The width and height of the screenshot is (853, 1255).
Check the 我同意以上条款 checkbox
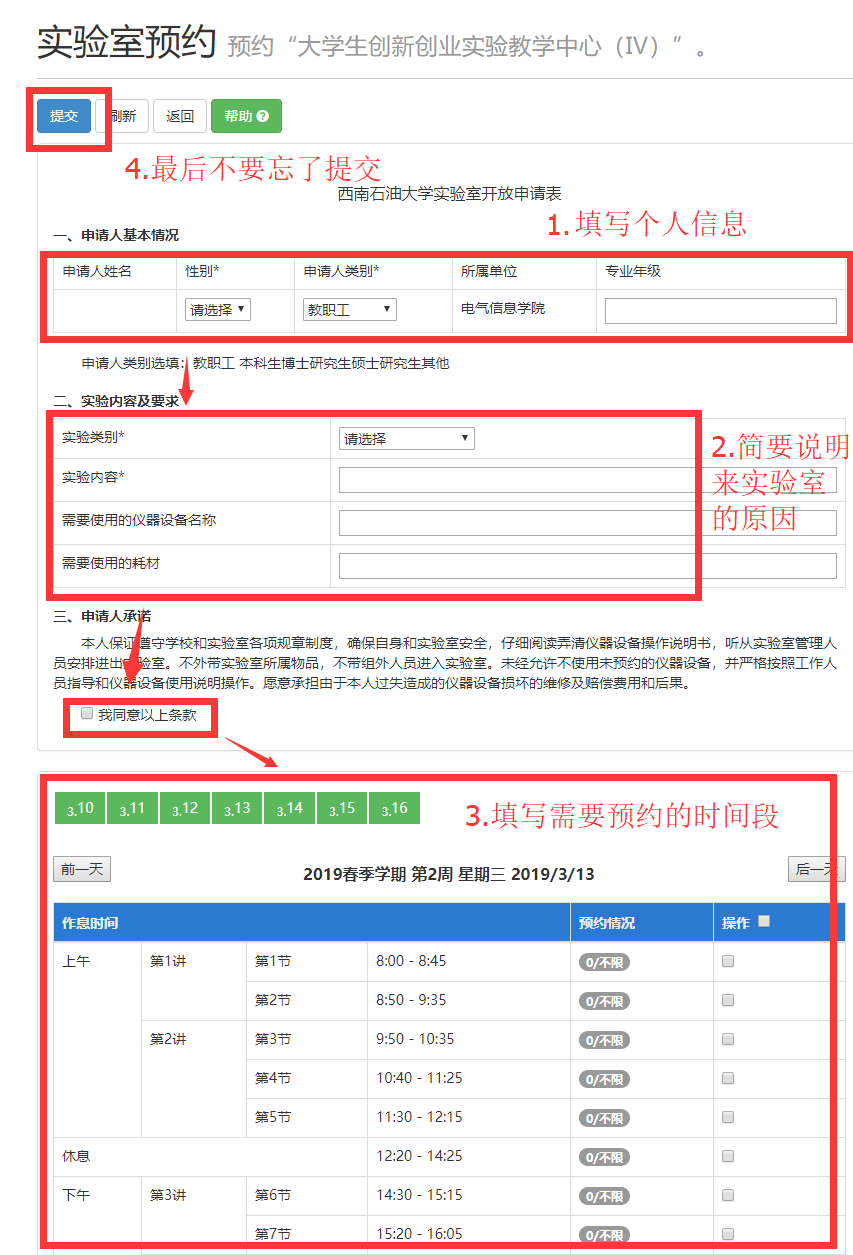pyautogui.click(x=87, y=714)
